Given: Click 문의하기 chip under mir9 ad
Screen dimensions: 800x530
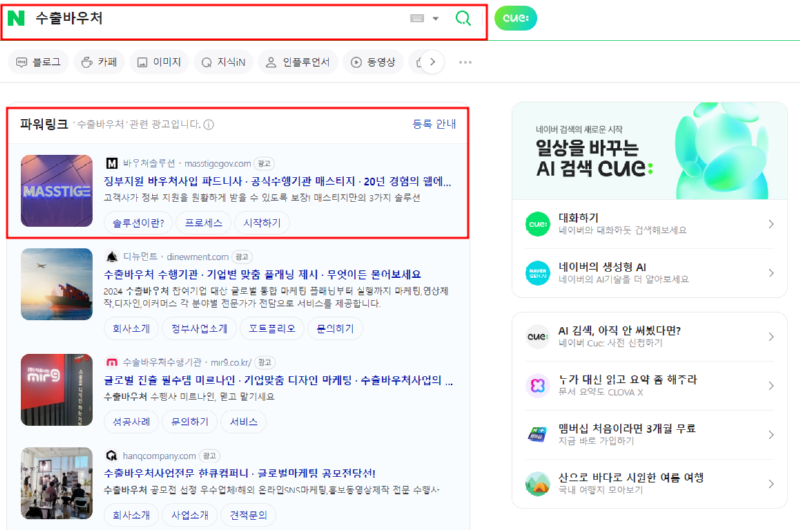Looking at the screenshot, I should tap(189, 422).
